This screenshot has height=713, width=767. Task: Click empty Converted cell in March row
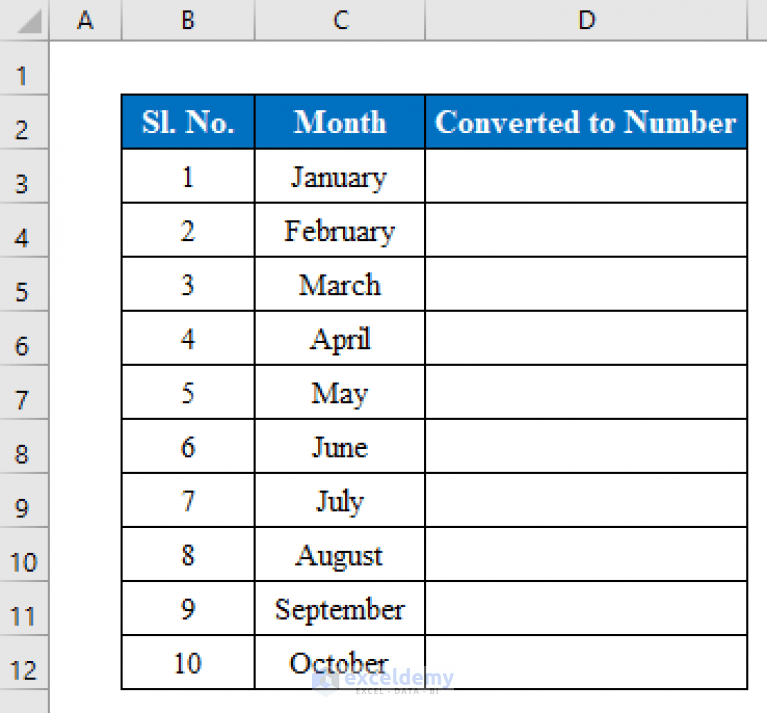586,284
